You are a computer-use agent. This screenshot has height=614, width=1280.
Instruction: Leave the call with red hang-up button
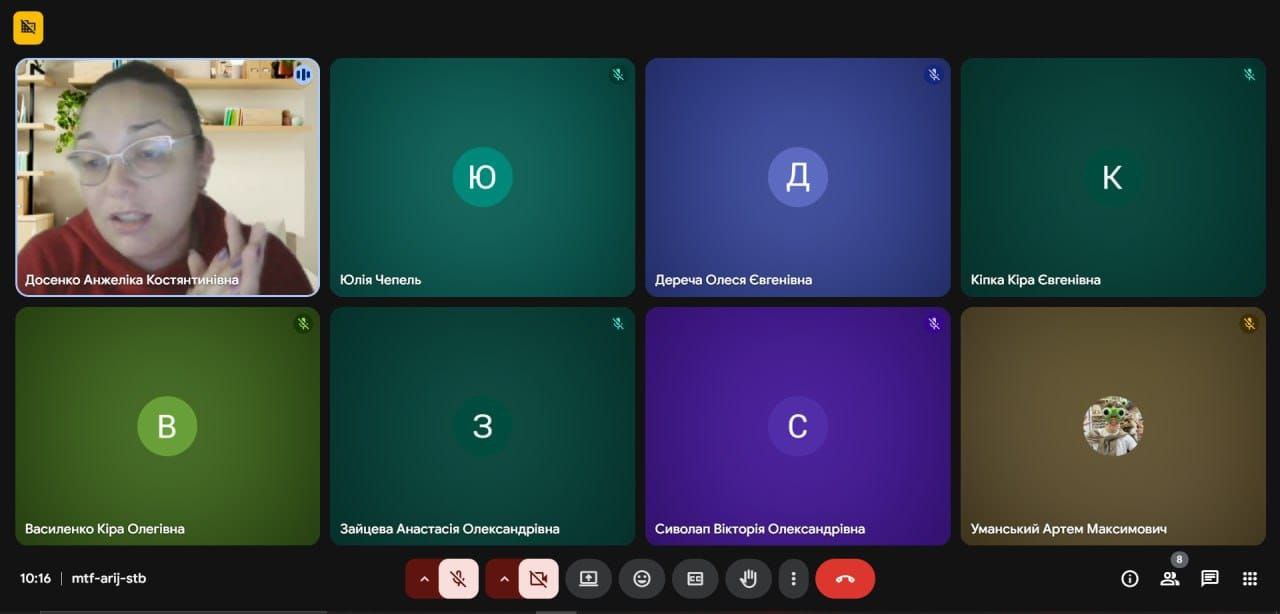[845, 578]
